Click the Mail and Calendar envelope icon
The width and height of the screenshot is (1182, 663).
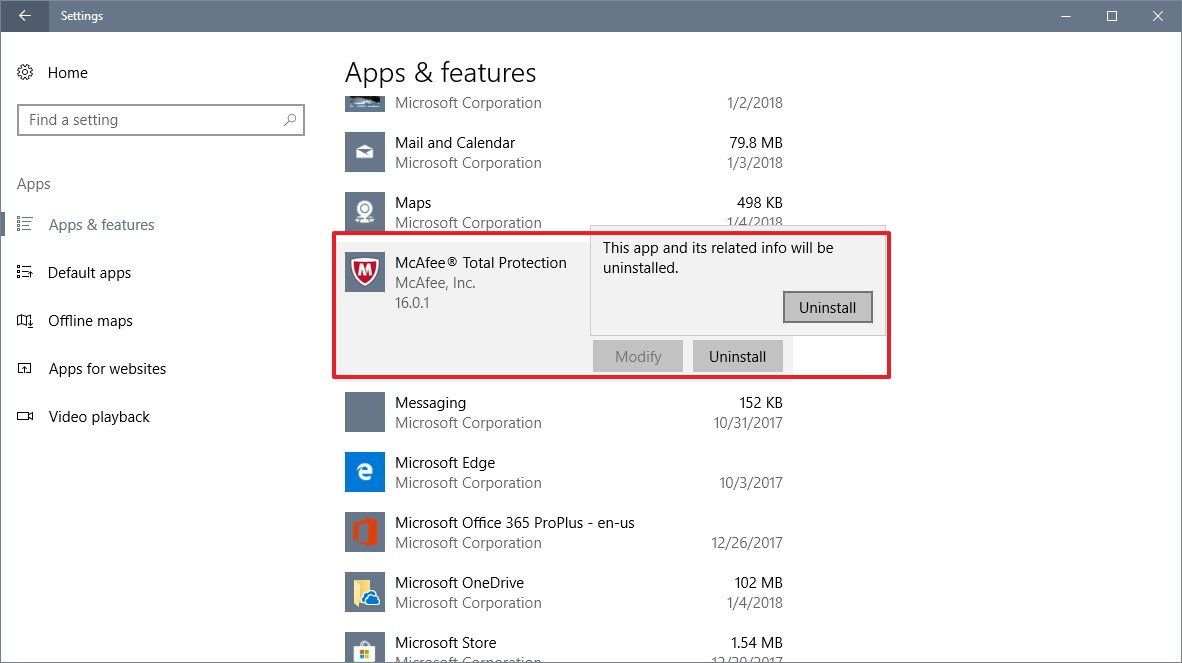[x=364, y=152]
